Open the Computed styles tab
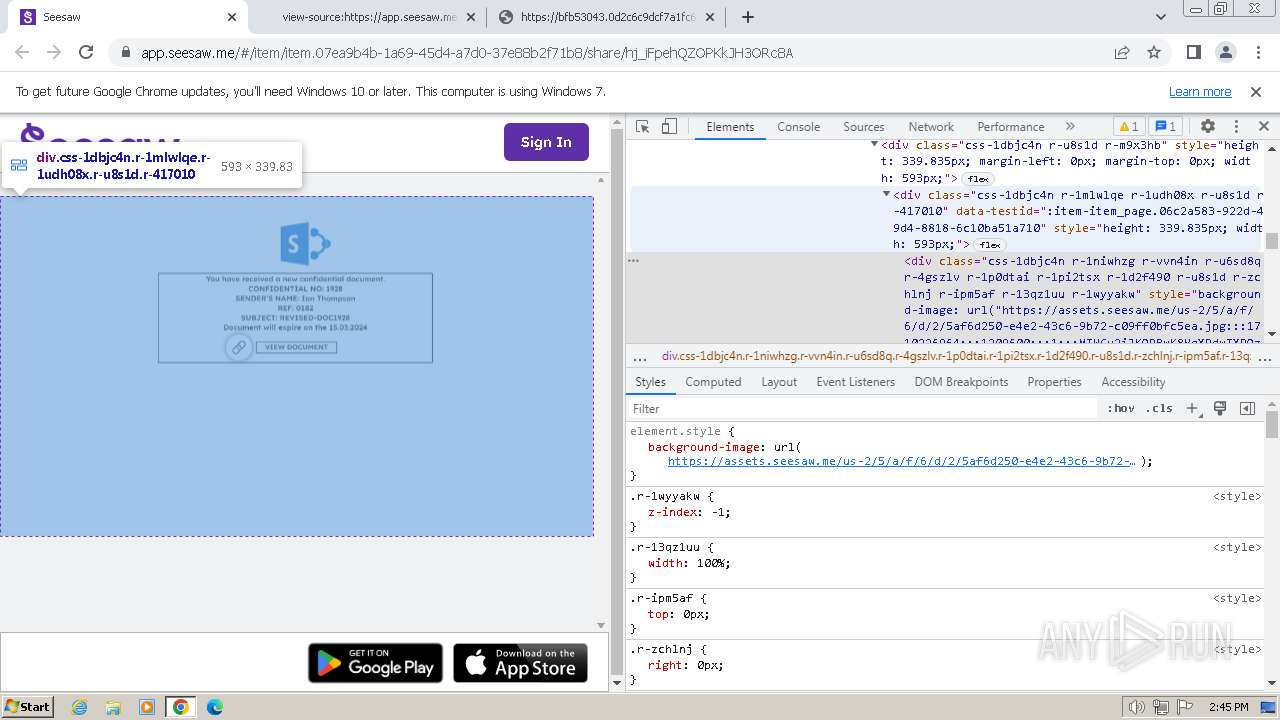 coord(713,382)
